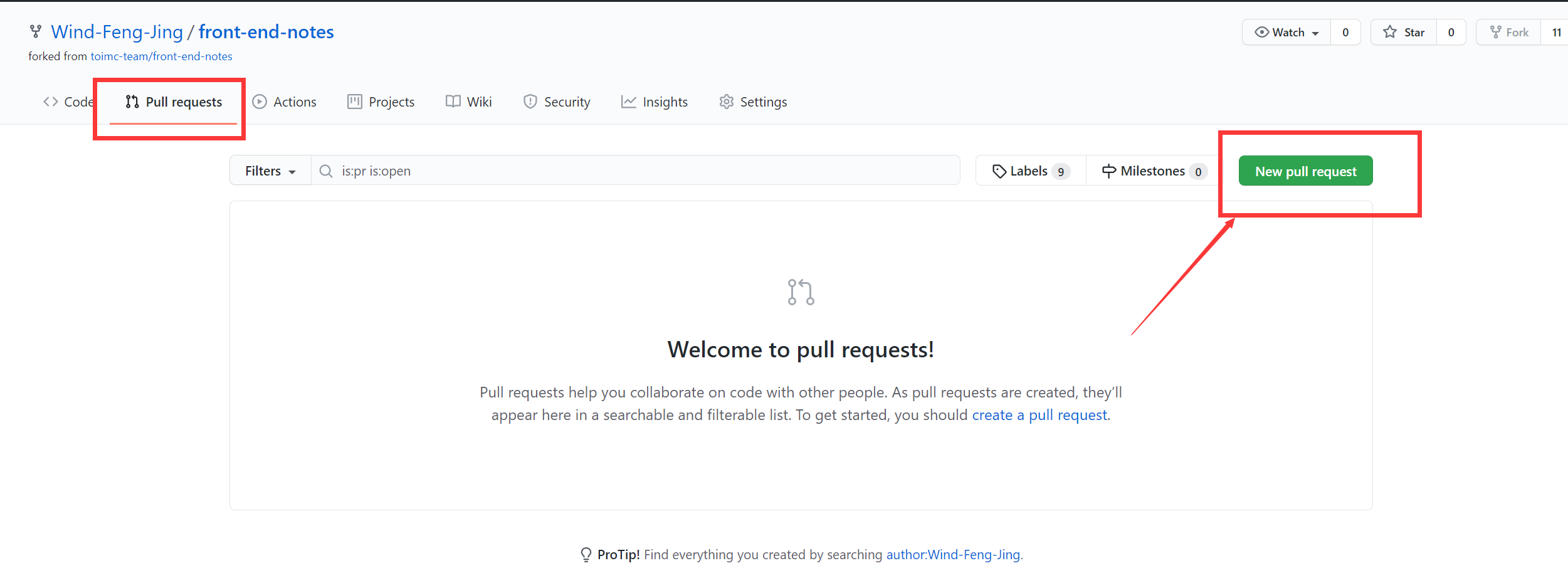Click the magnifier icon in the search box
Viewport: 1568px width, 578px height.
326,171
